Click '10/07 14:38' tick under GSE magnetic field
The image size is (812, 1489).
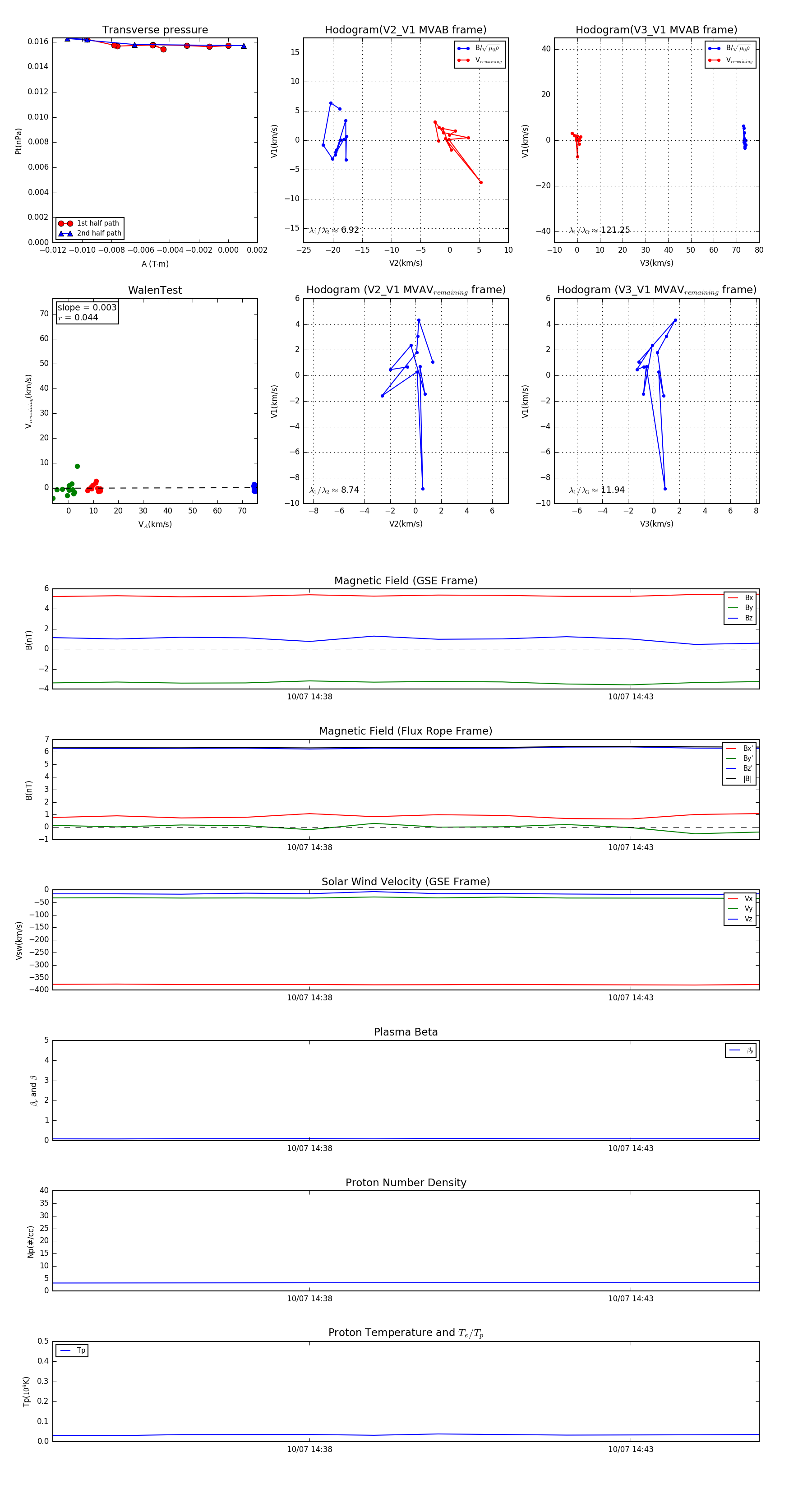[310, 697]
